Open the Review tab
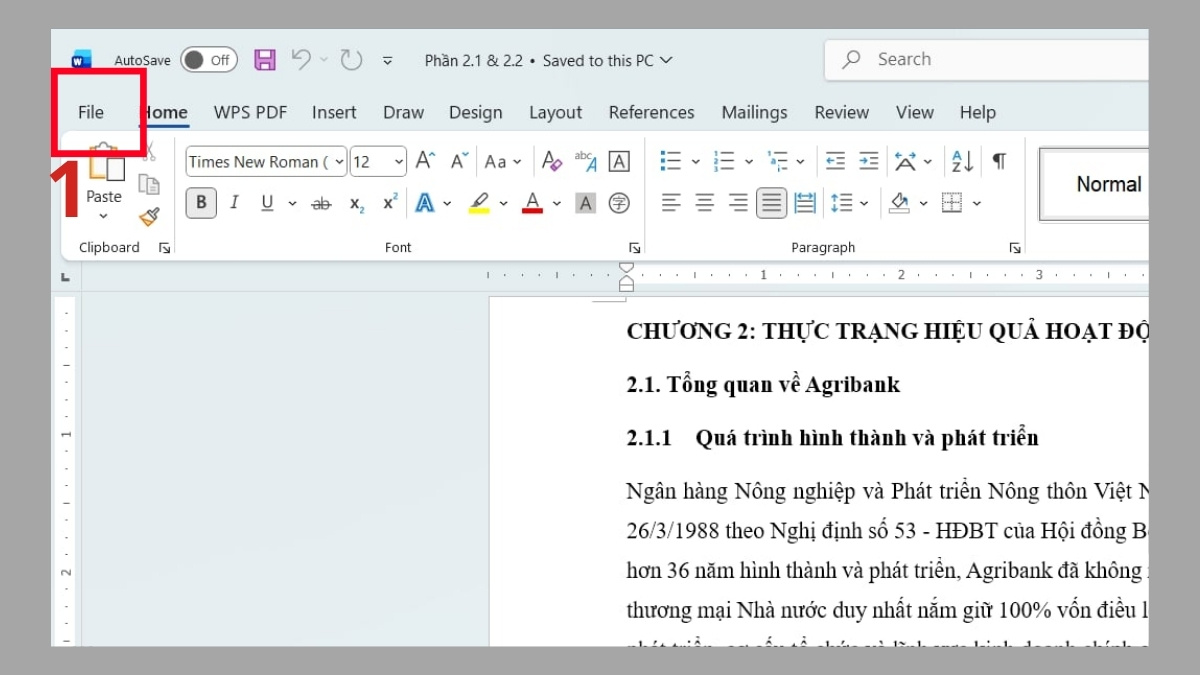 (841, 112)
